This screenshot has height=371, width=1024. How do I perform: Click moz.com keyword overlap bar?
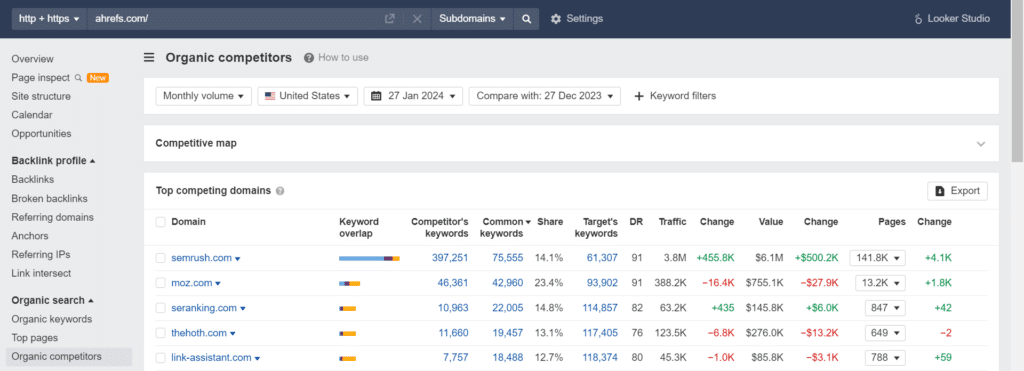coord(349,283)
